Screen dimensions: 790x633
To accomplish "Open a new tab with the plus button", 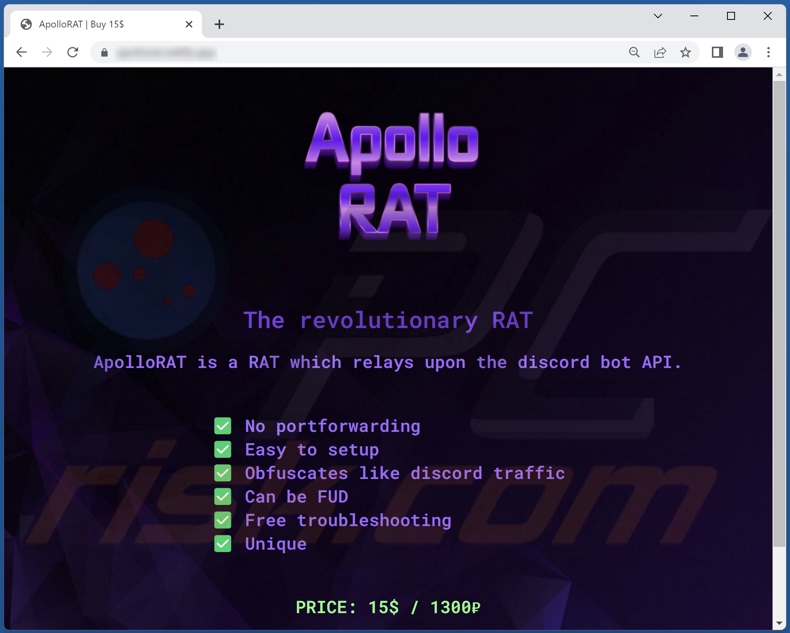I will 219,24.
